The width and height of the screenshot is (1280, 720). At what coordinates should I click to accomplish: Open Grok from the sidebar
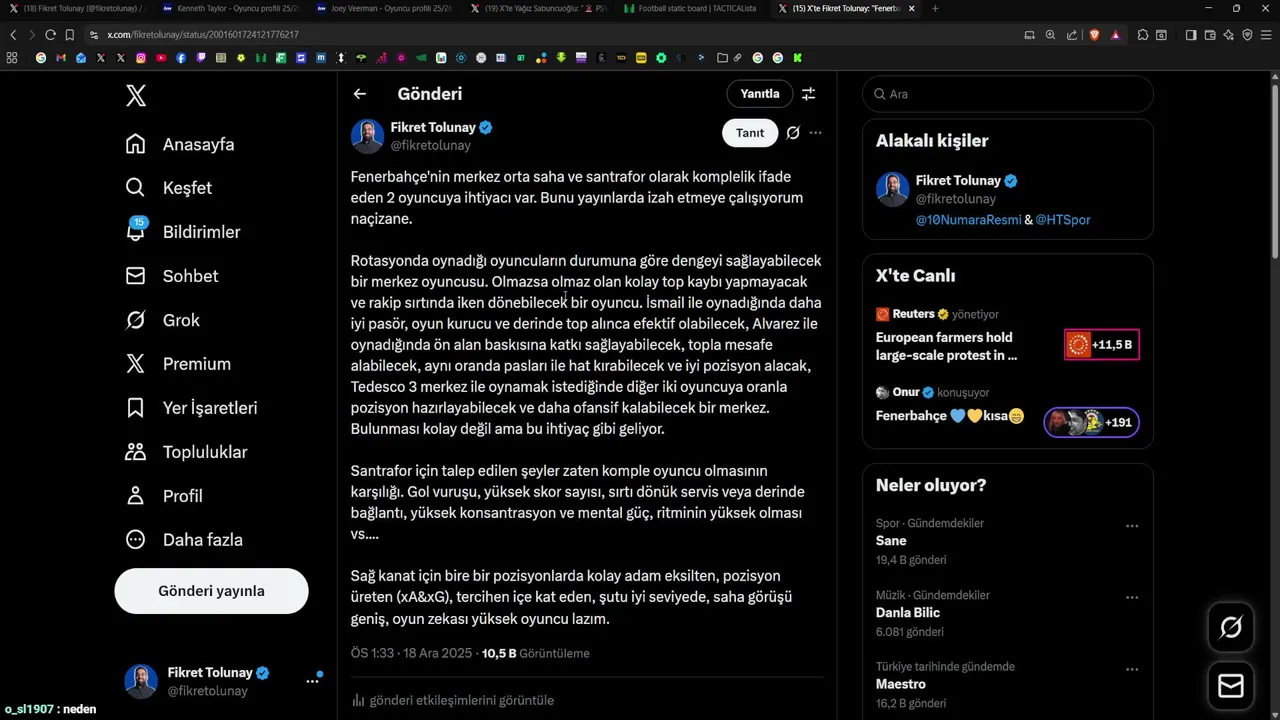163,320
